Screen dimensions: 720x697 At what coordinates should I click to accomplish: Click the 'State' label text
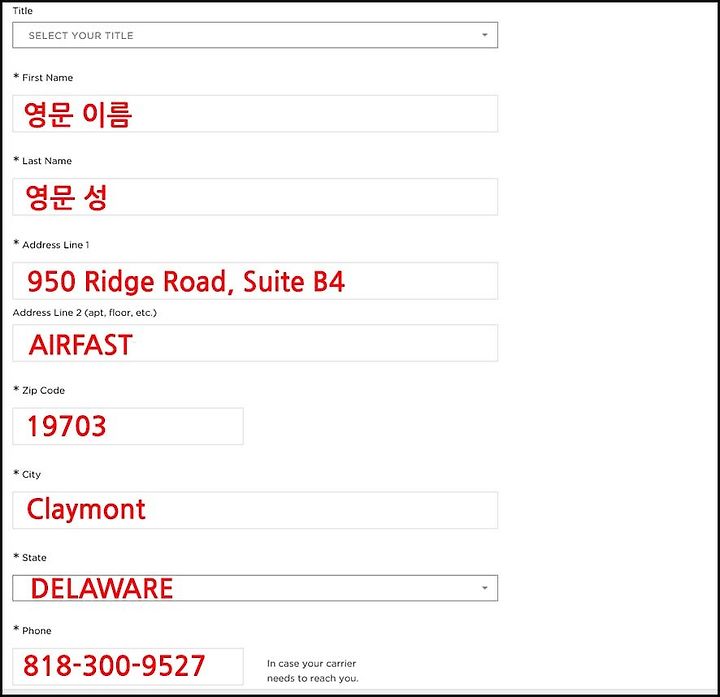(x=34, y=557)
